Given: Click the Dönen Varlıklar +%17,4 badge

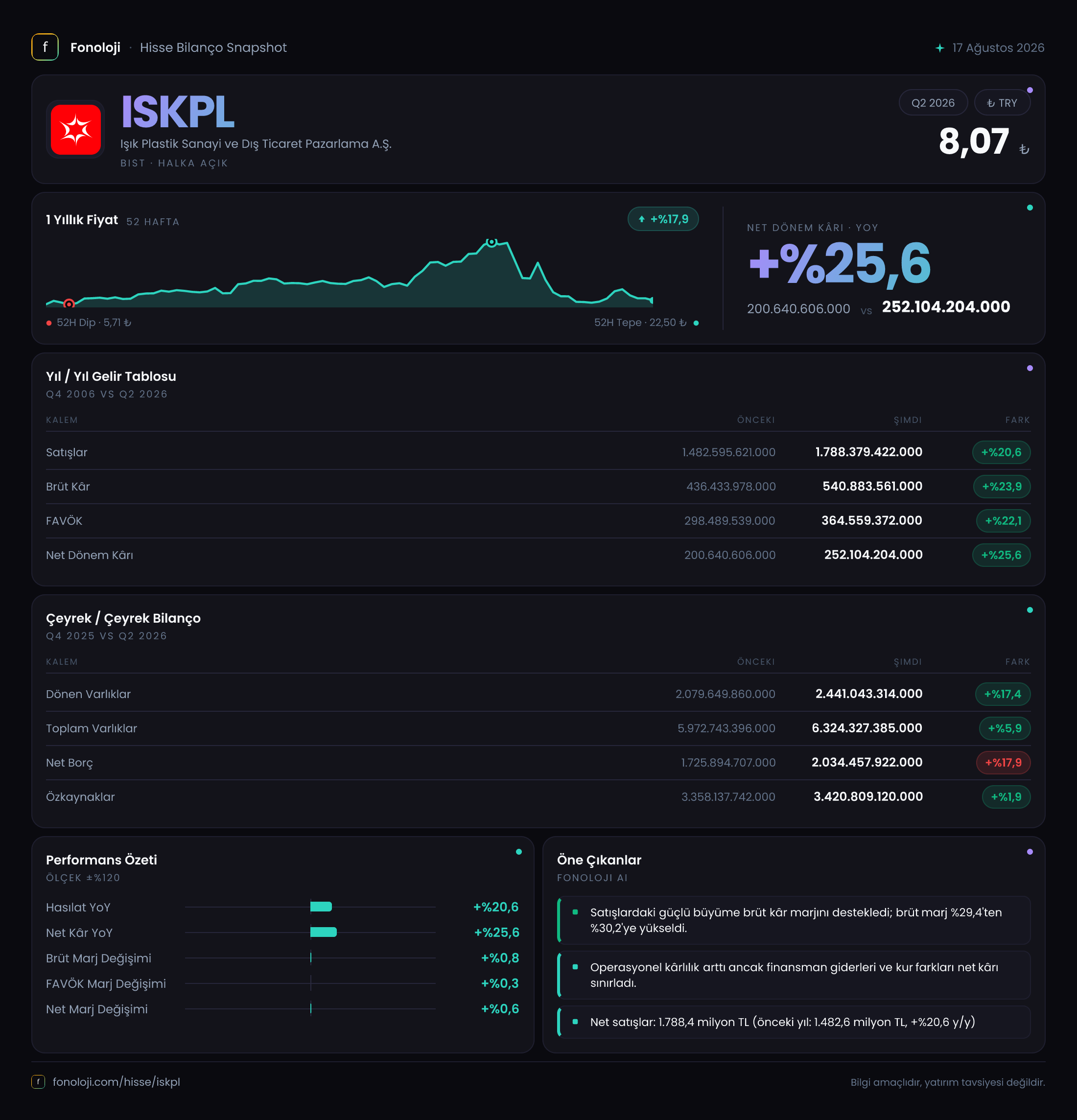Looking at the screenshot, I should tap(1003, 694).
